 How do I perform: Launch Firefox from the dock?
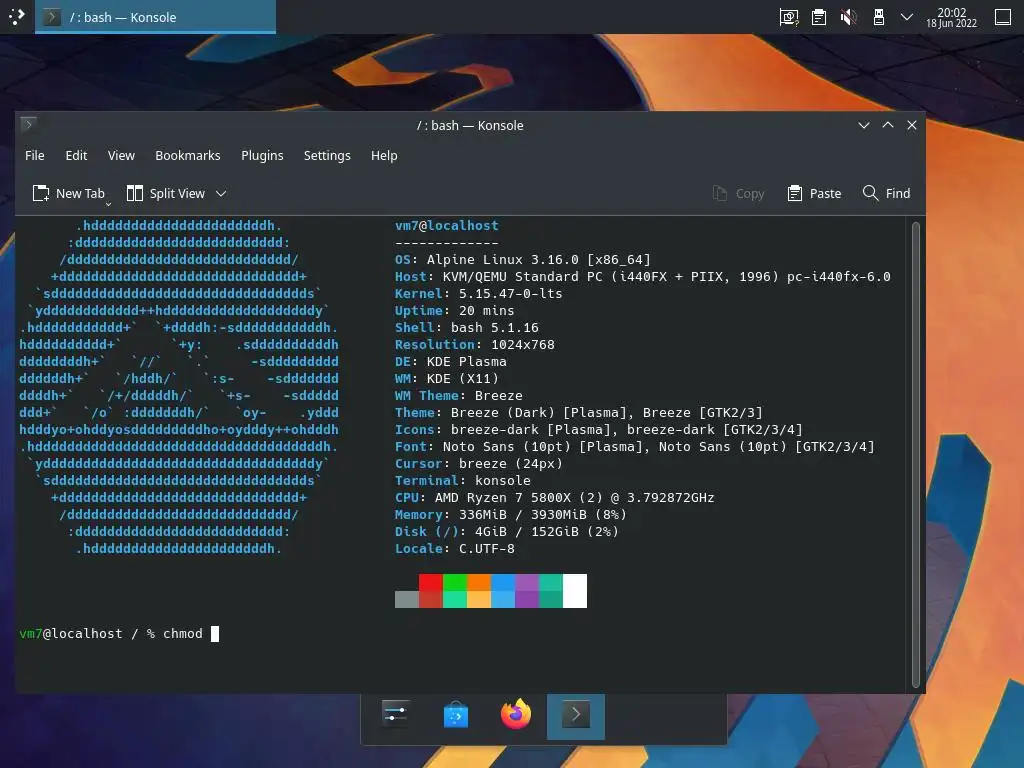pos(516,715)
